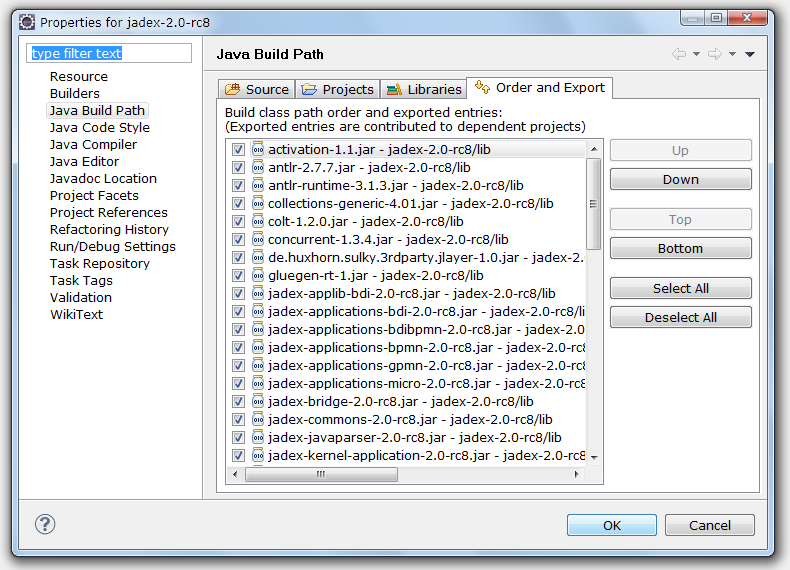Move the entry with the Down button
Screen dimensions: 790x570
680,180
